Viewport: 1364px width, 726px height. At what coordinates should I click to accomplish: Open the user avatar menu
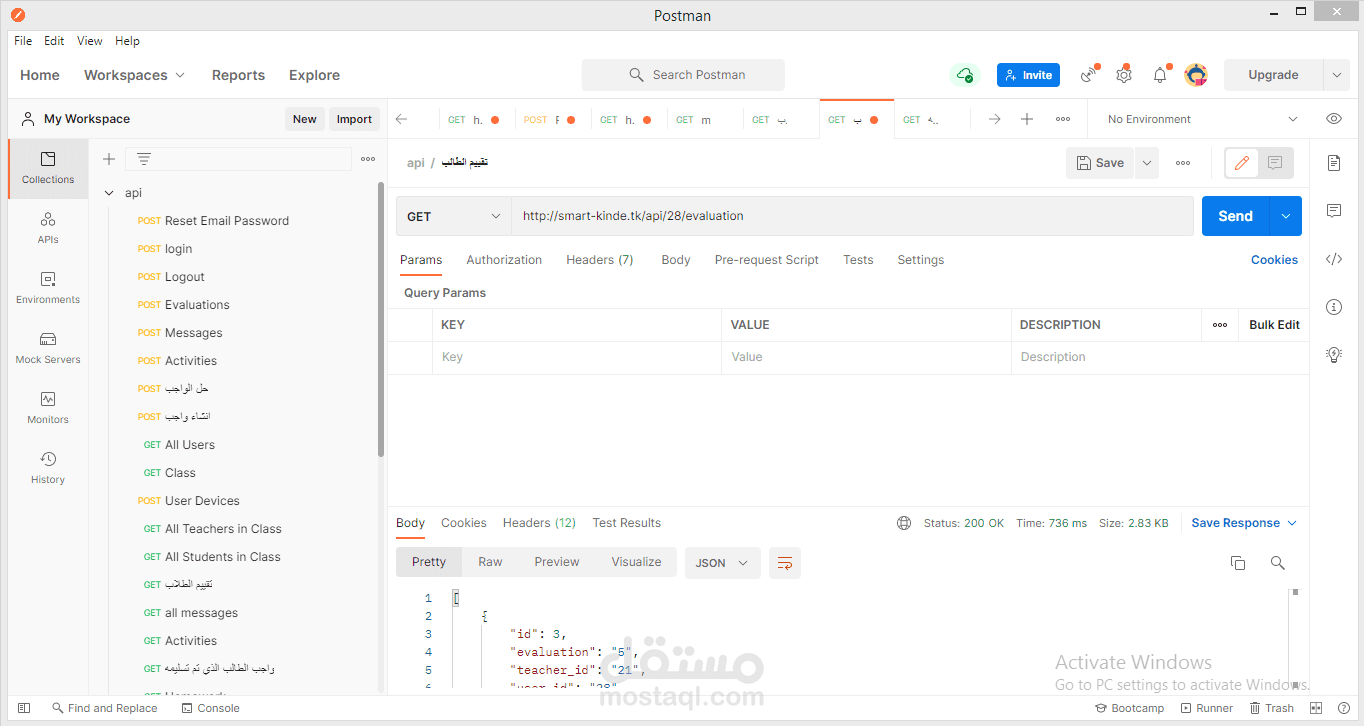[x=1196, y=75]
